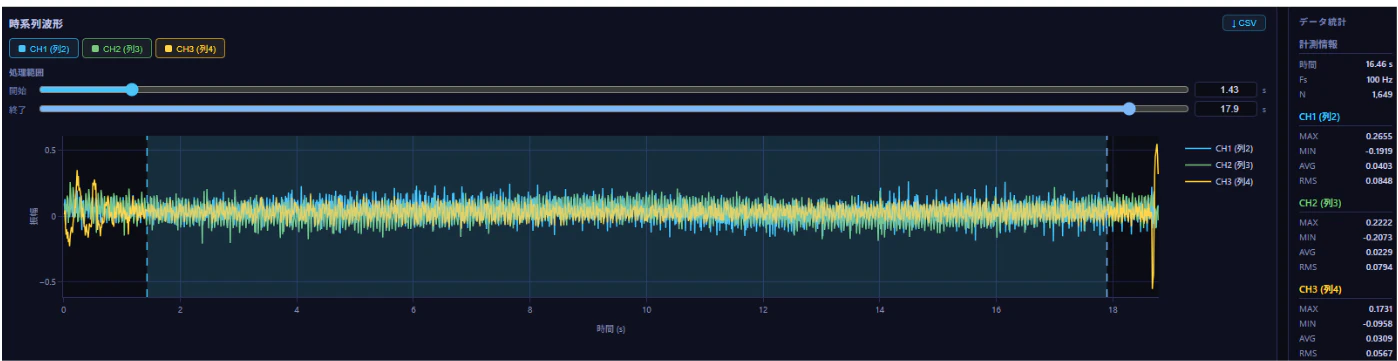This screenshot has width=1398, height=361.
Task: Focus the start time field showing 1.43
Action: tap(1226, 90)
